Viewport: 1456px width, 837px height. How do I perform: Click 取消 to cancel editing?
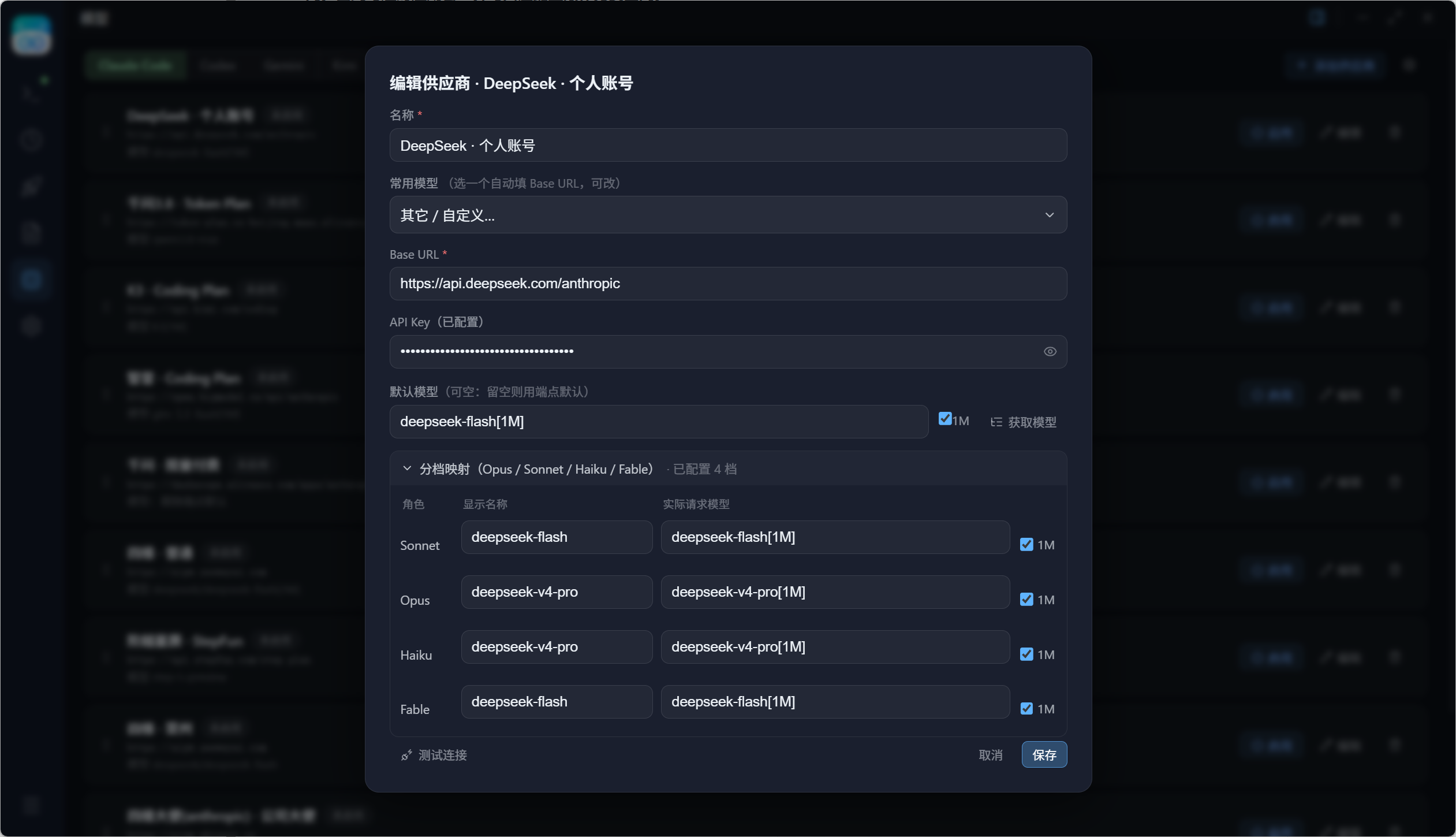click(x=991, y=755)
